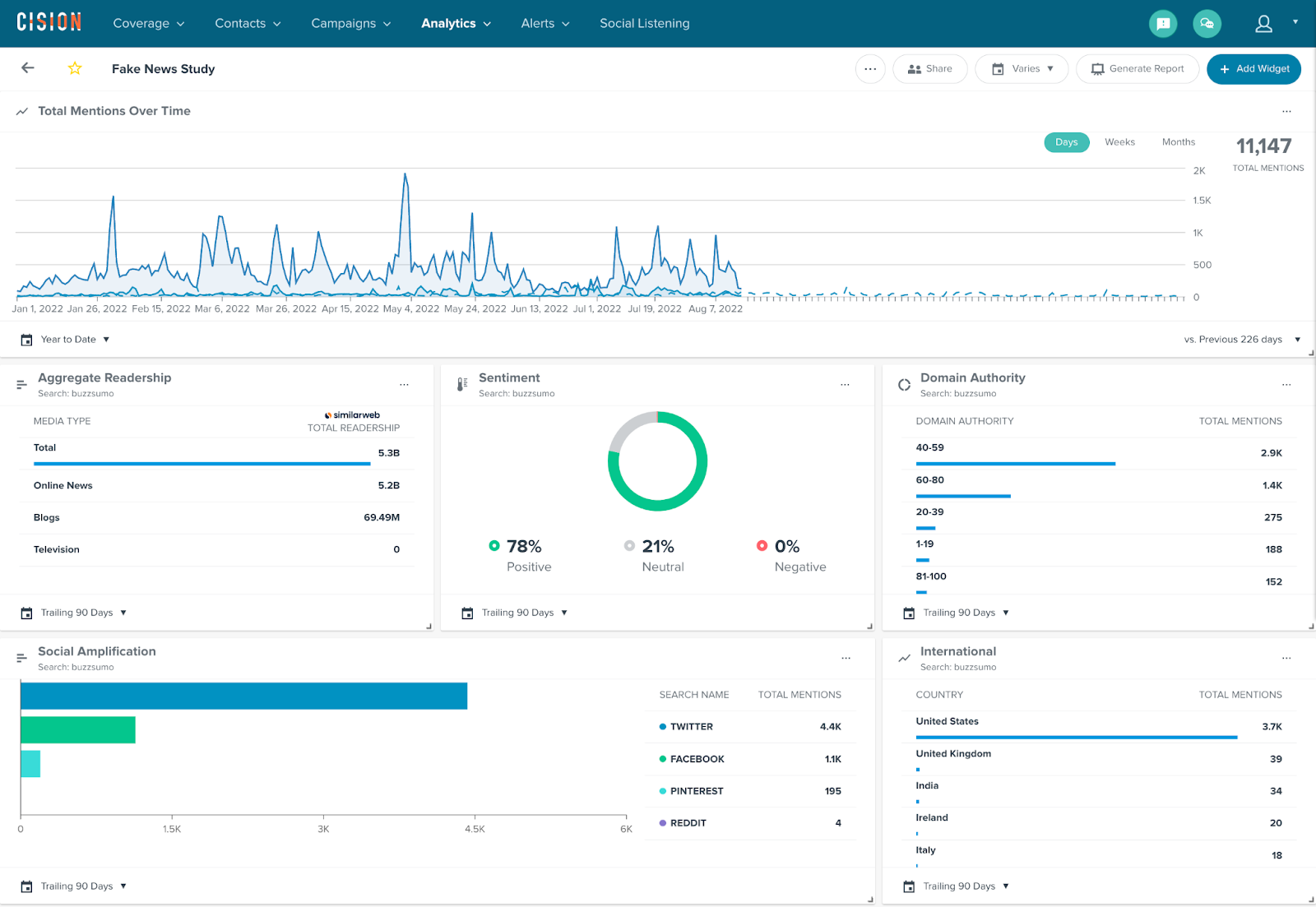Open the Social Listening section
The width and height of the screenshot is (1316, 907).
644,23
